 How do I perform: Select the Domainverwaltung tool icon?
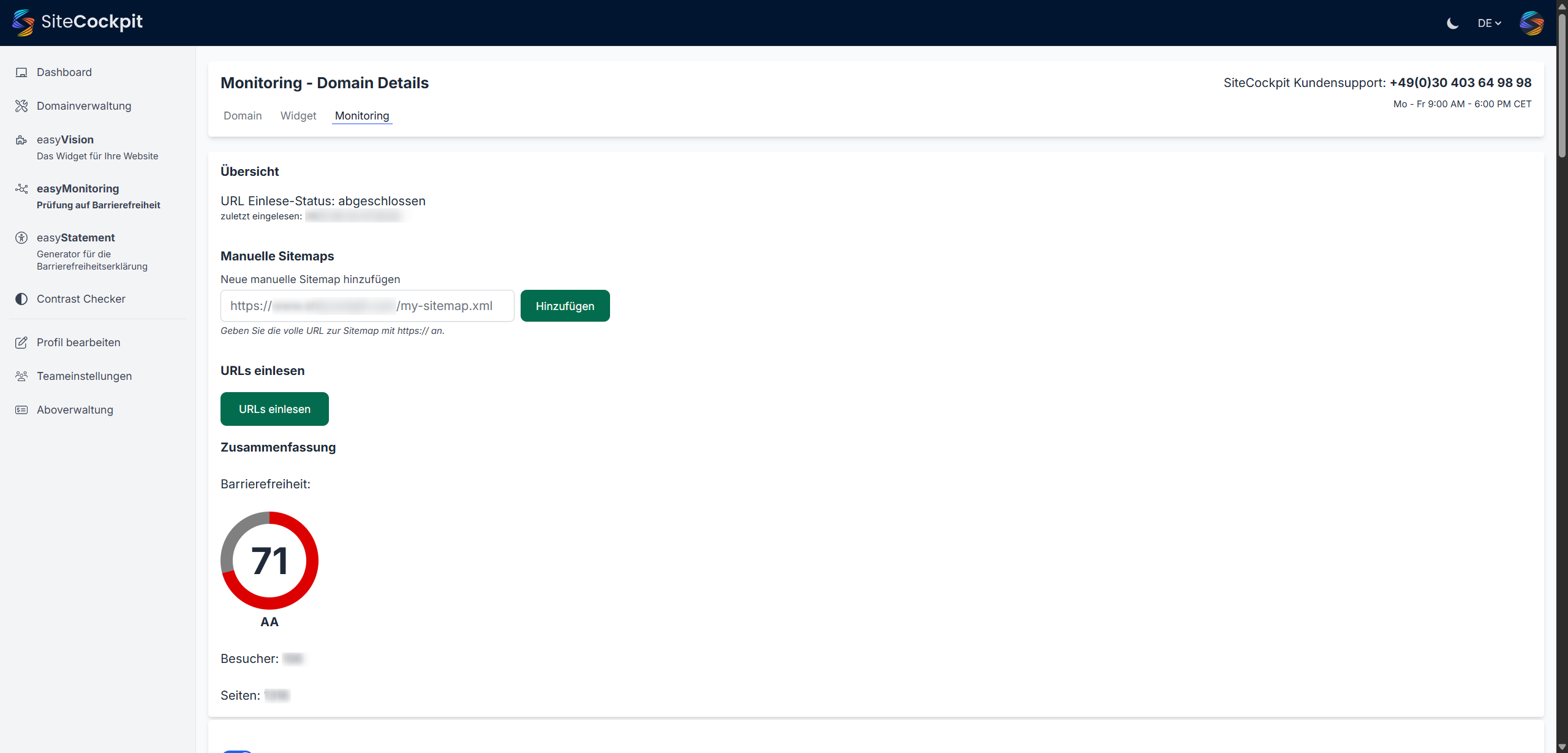(21, 105)
